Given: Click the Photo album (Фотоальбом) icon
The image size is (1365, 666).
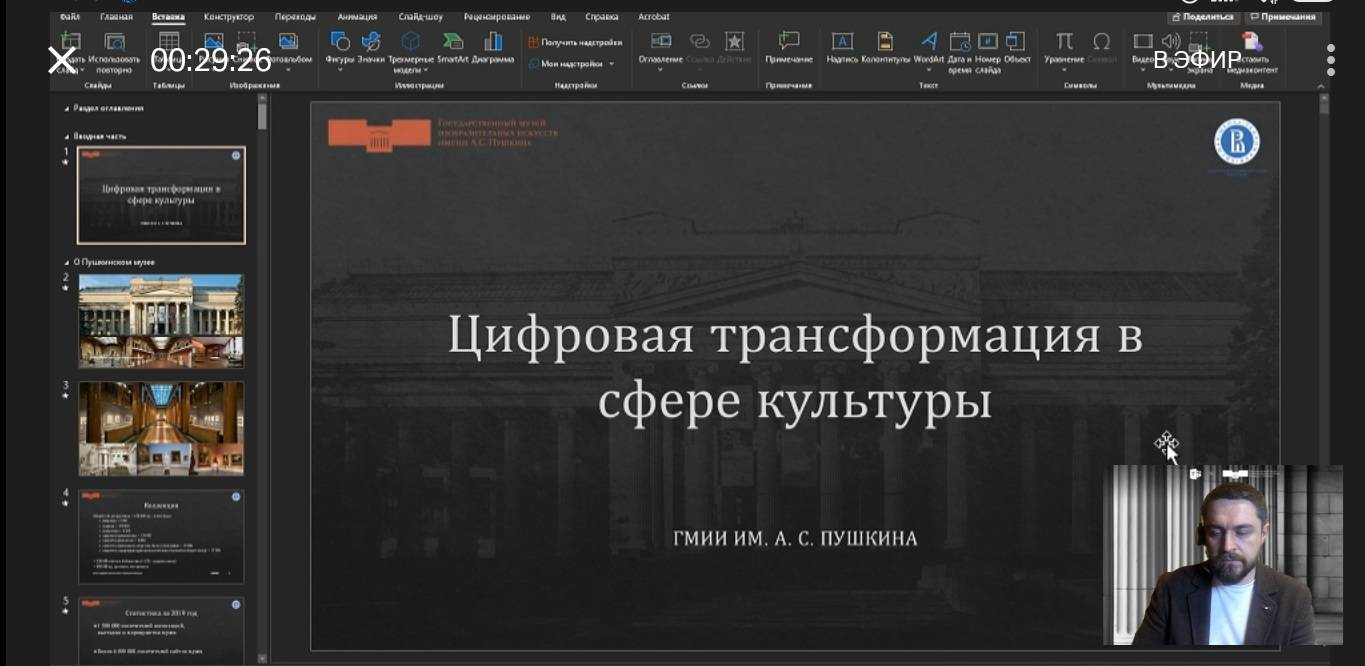Looking at the screenshot, I should point(289,41).
